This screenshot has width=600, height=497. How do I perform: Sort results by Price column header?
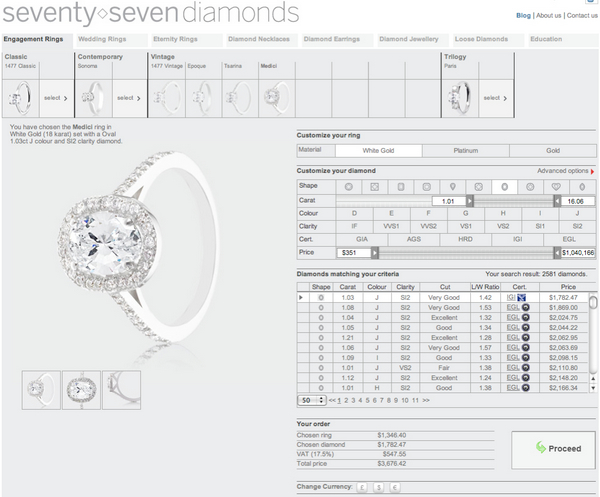click(568, 287)
